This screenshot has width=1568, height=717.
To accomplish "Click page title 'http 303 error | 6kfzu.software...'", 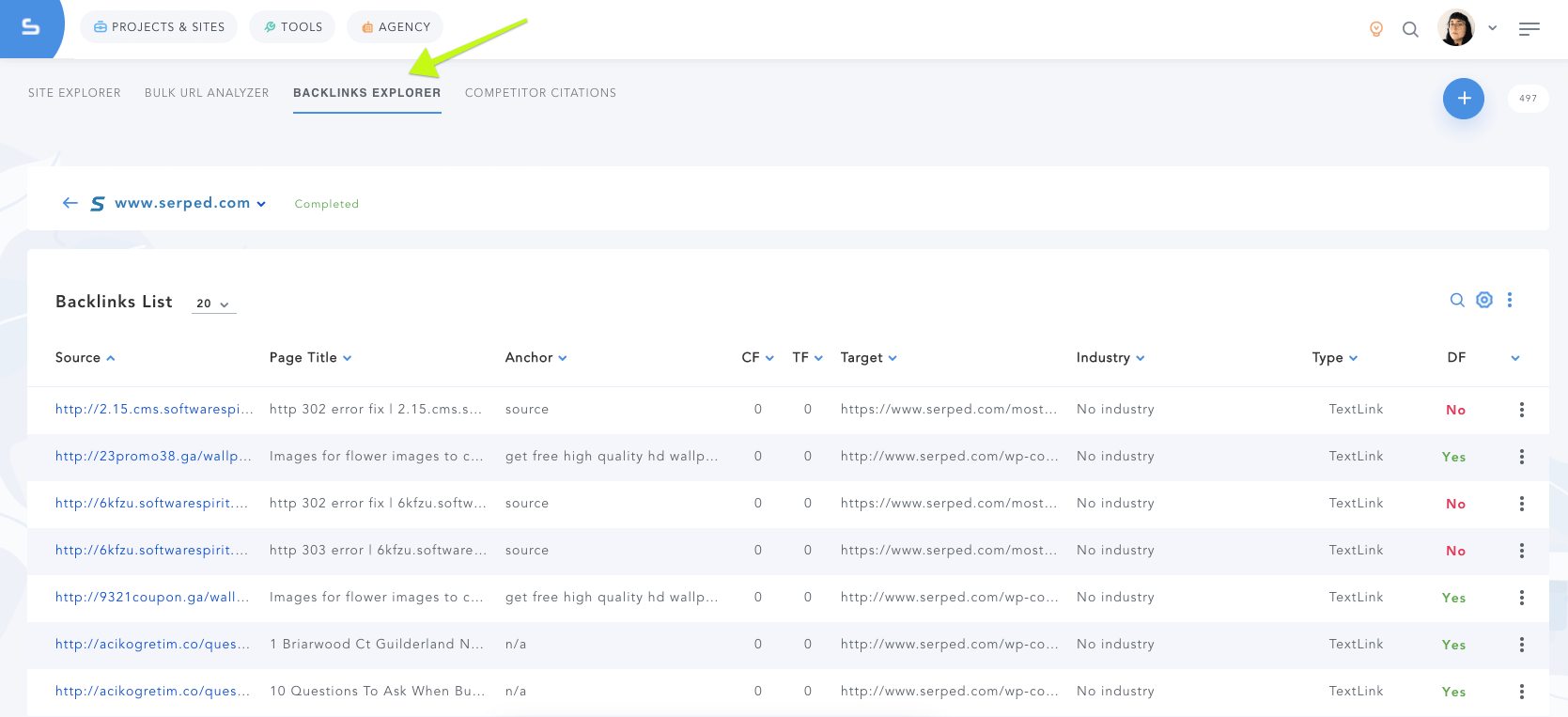I will (379, 551).
